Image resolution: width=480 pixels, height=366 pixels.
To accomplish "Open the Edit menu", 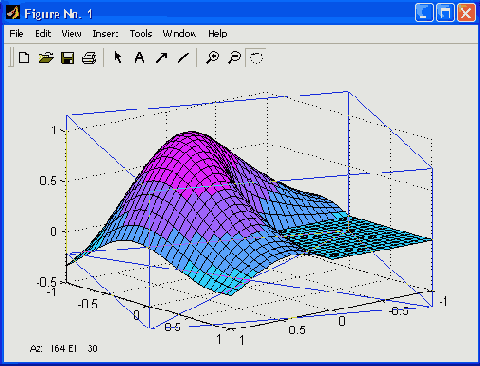I will click(43, 34).
